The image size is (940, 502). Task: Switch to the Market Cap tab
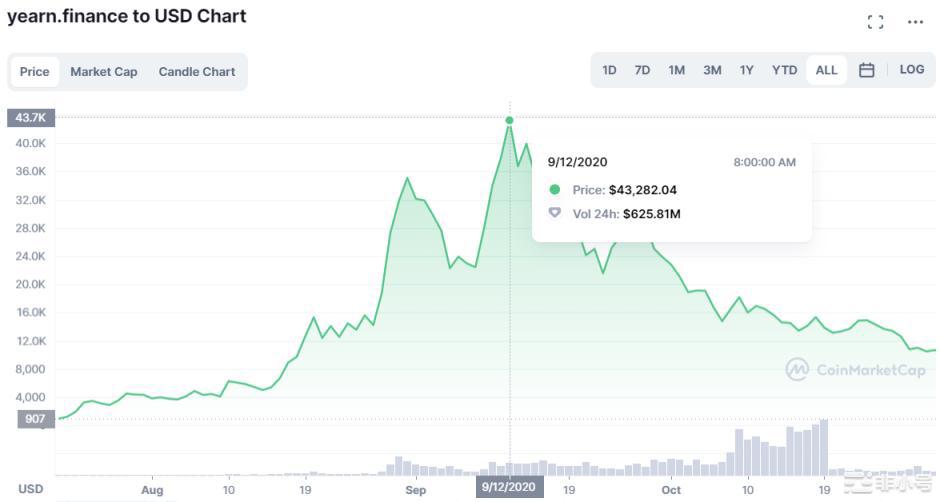point(104,72)
